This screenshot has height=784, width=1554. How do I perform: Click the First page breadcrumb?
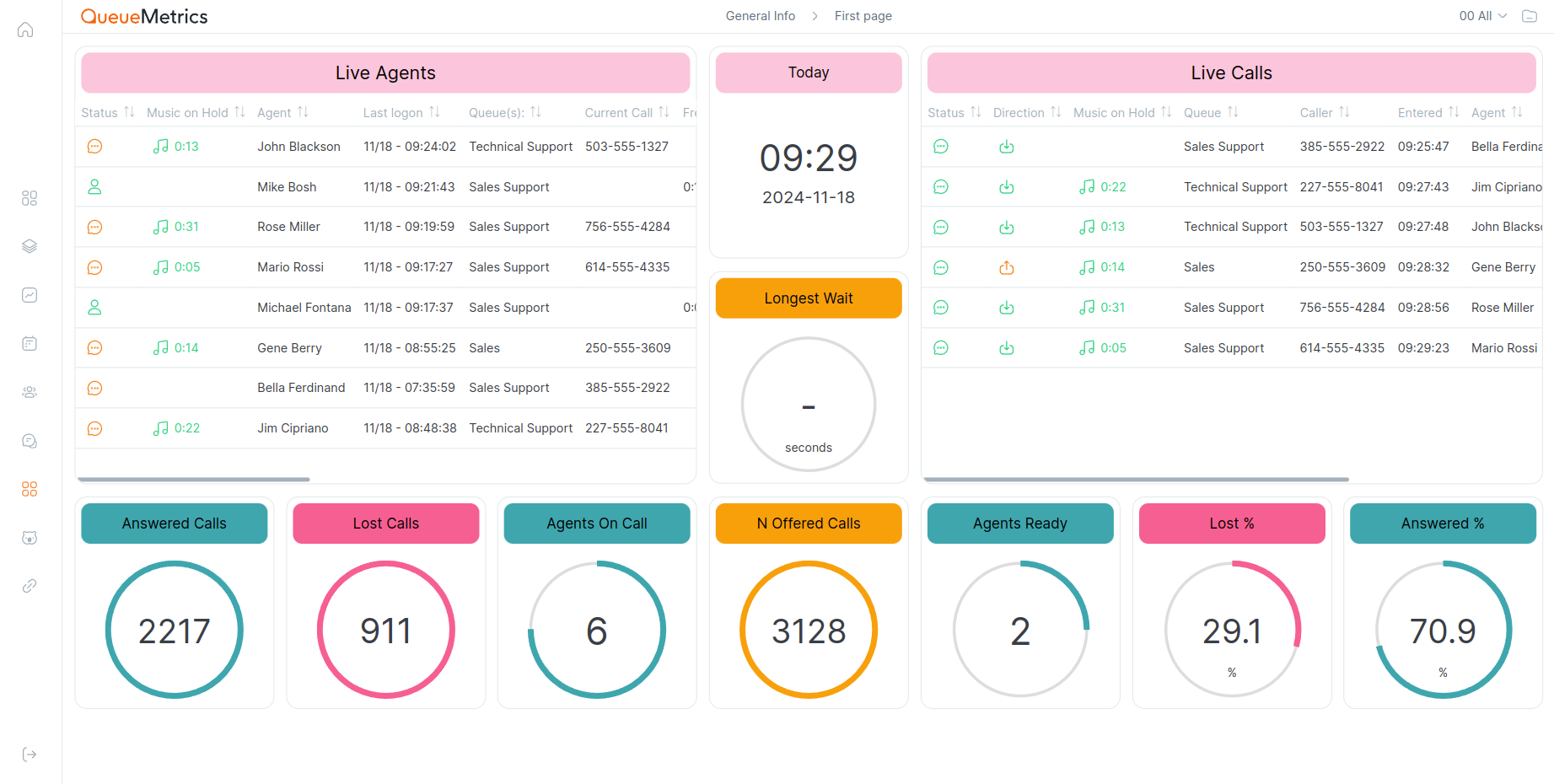point(863,16)
